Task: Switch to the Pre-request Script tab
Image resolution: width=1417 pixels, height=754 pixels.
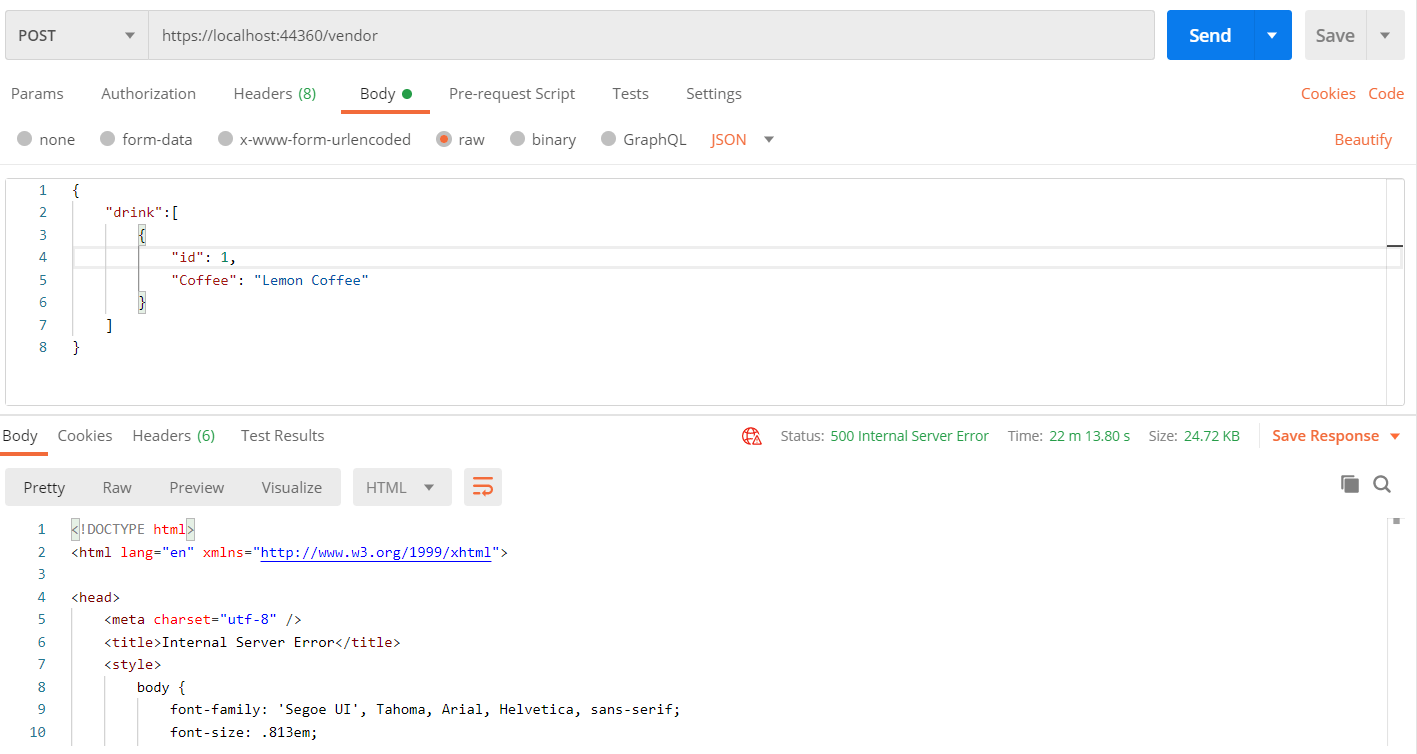Action: [x=512, y=93]
